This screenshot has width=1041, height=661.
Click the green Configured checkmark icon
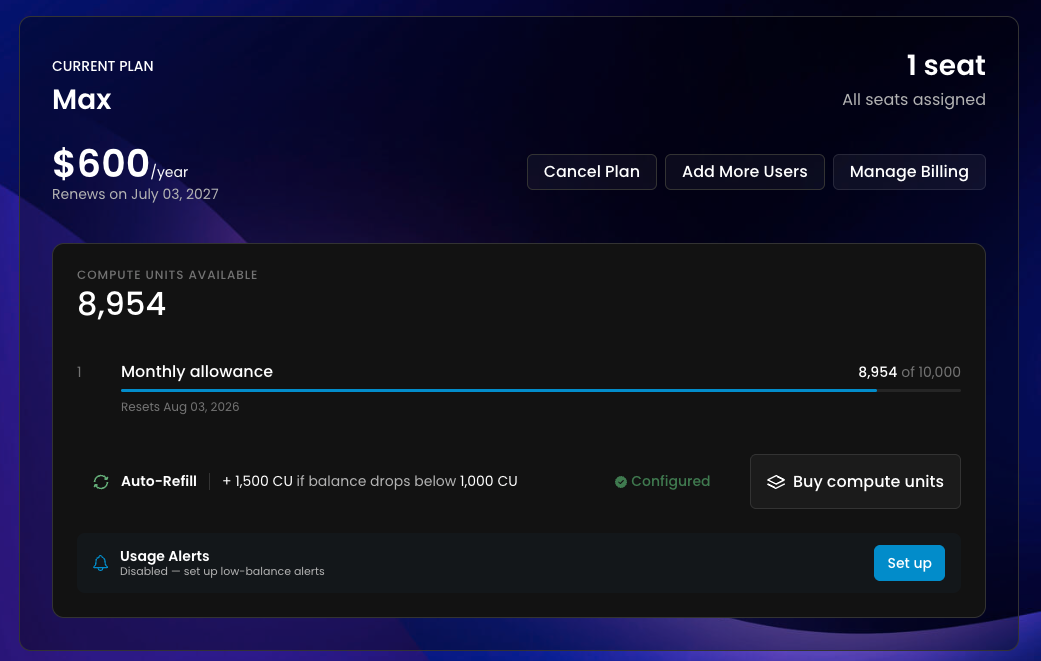pyautogui.click(x=621, y=482)
